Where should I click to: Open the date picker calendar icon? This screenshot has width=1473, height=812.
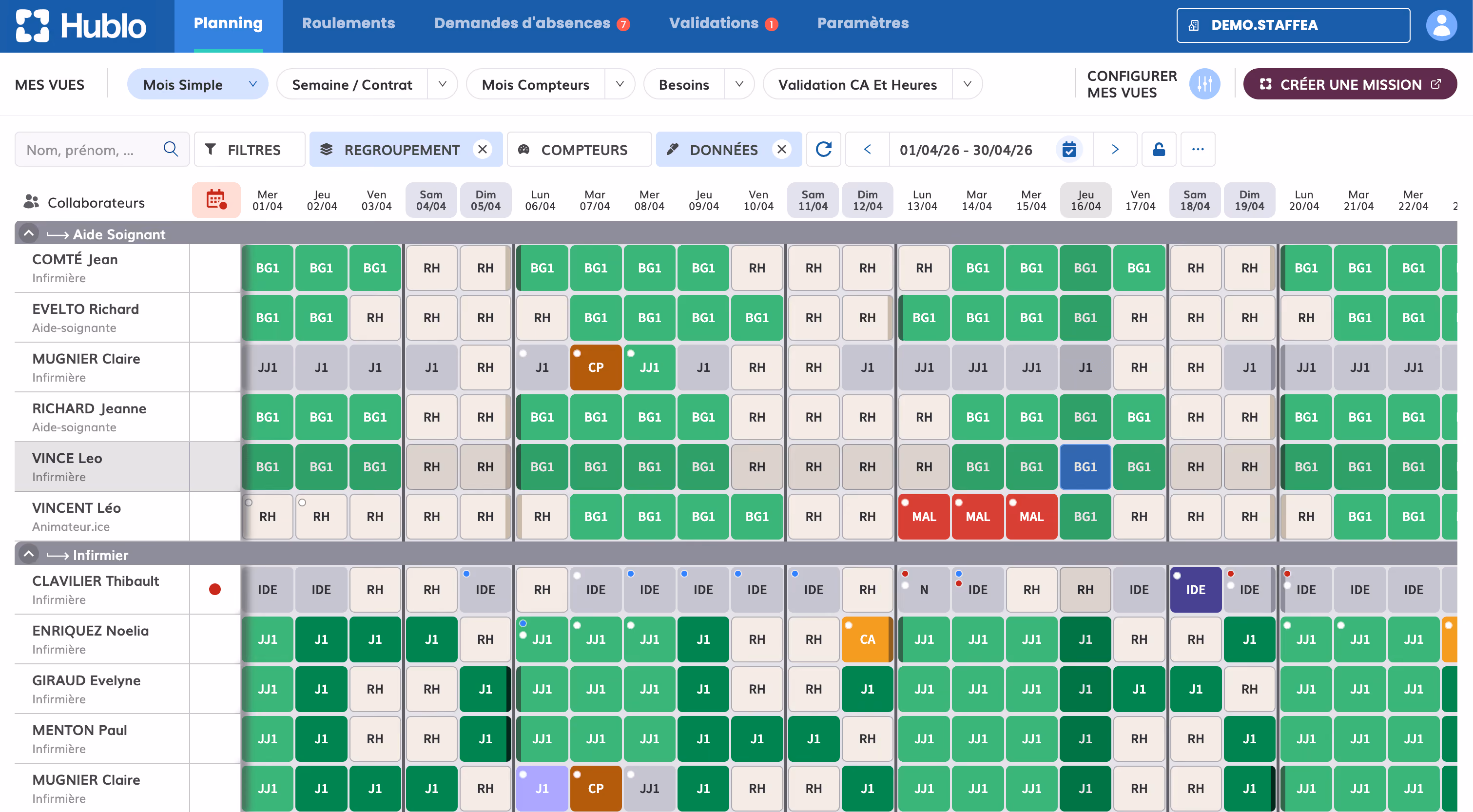[1069, 149]
